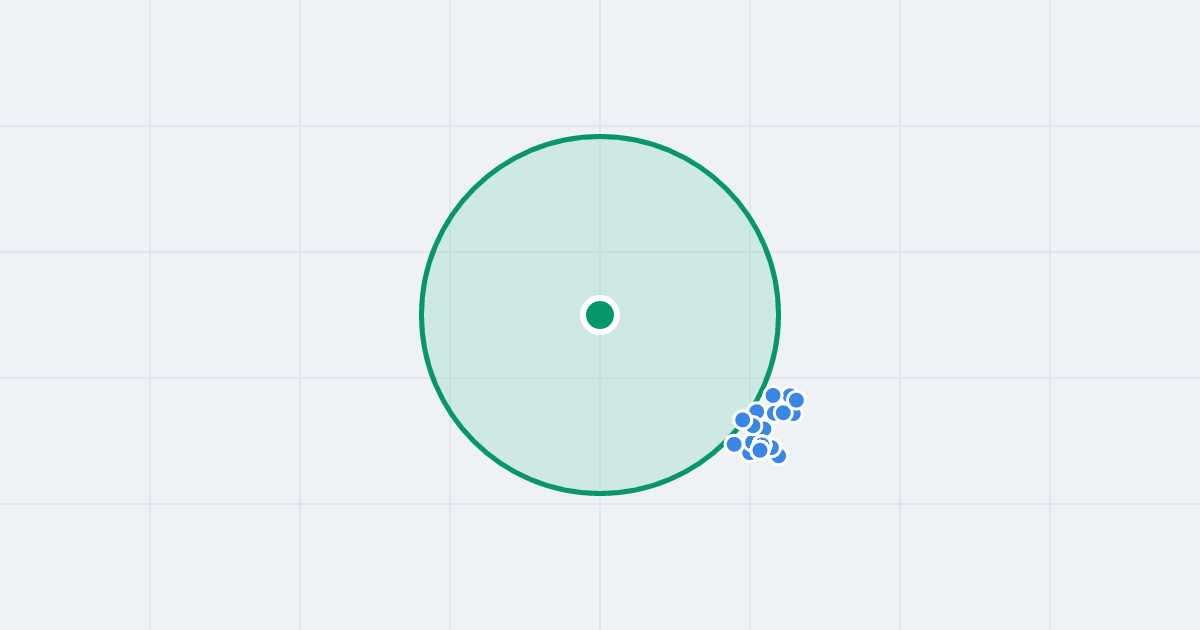
Task: Click the green center point marker
Action: 600,315
